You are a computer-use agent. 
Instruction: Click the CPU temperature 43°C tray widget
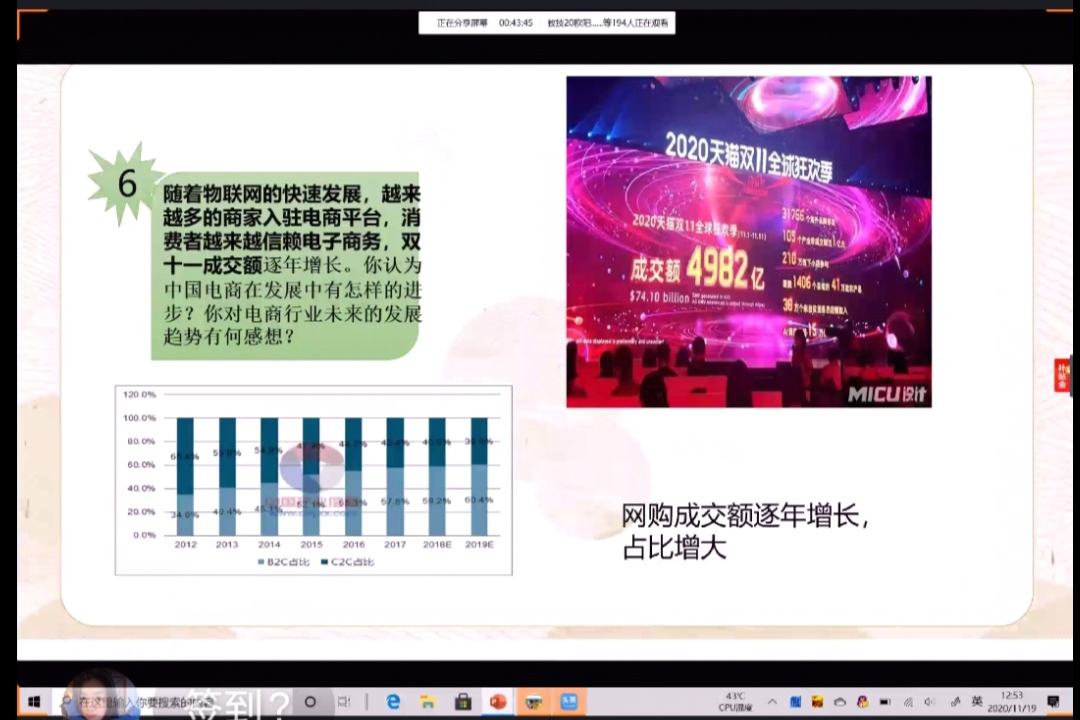point(735,701)
